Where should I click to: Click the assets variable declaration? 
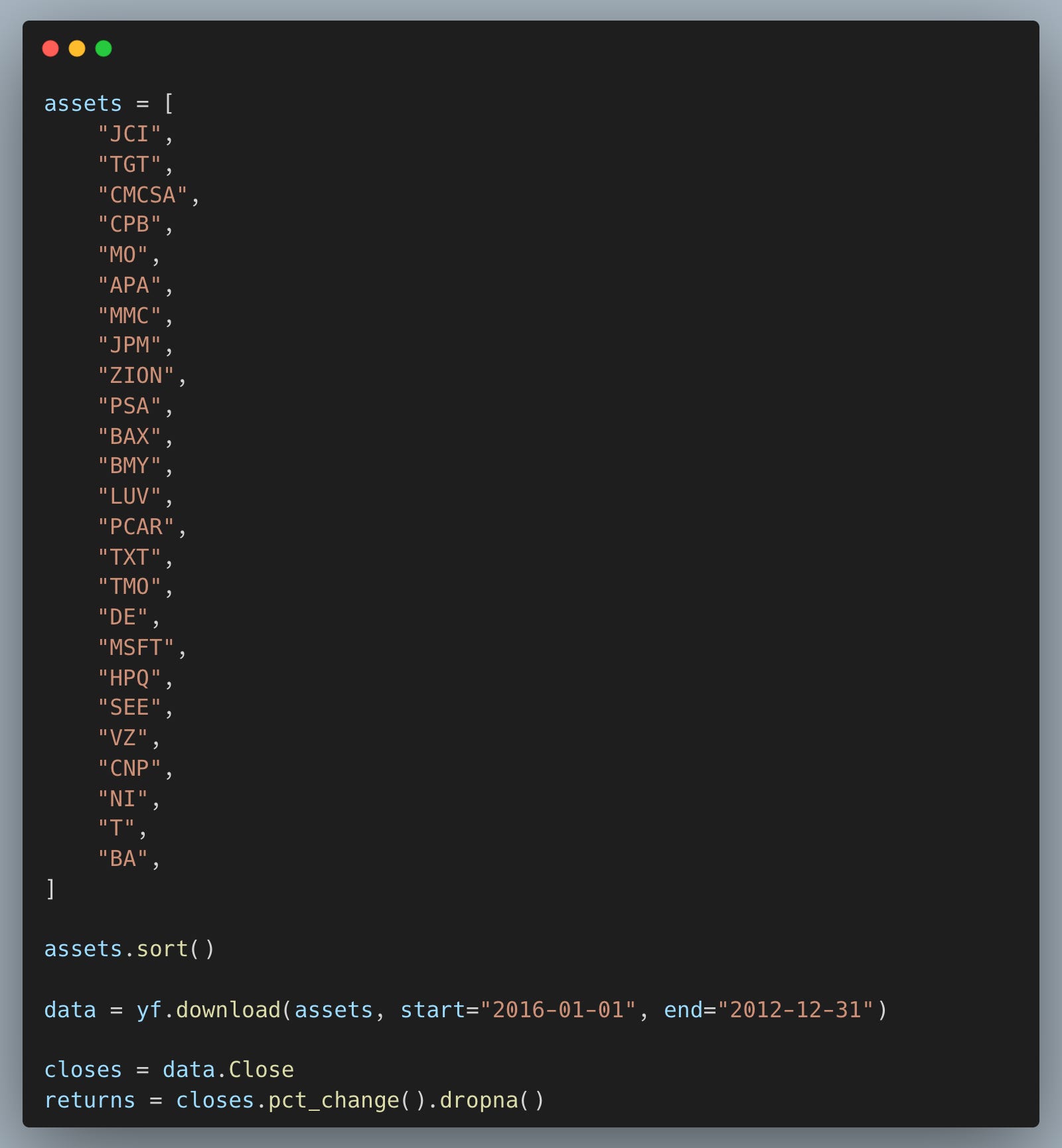tap(83, 104)
